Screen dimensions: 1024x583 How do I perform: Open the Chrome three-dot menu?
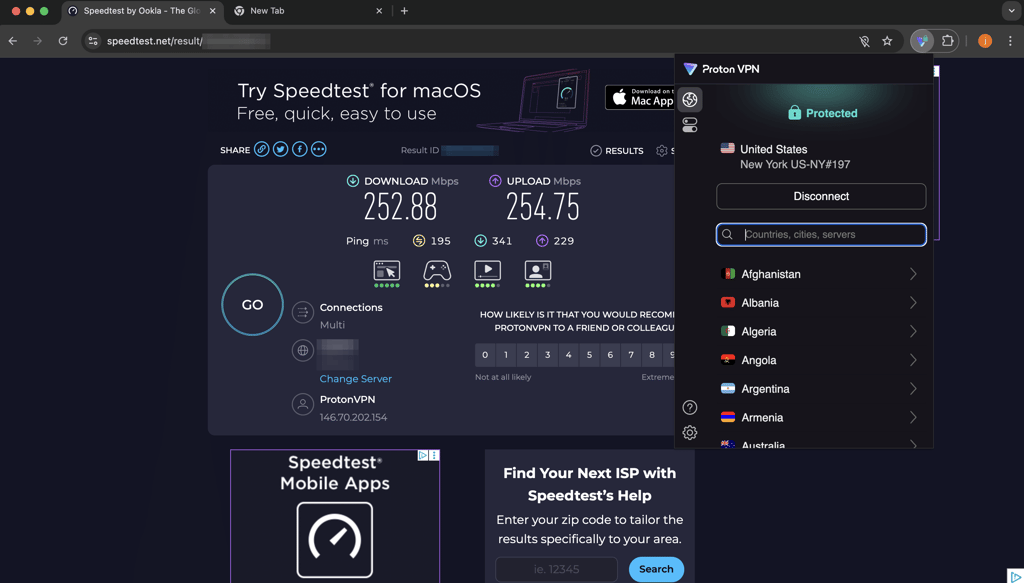(x=1010, y=41)
